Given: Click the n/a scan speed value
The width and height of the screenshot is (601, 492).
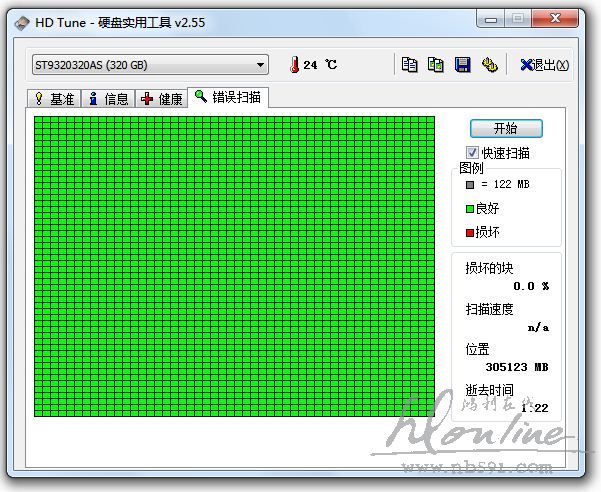Looking at the screenshot, I should point(538,327).
